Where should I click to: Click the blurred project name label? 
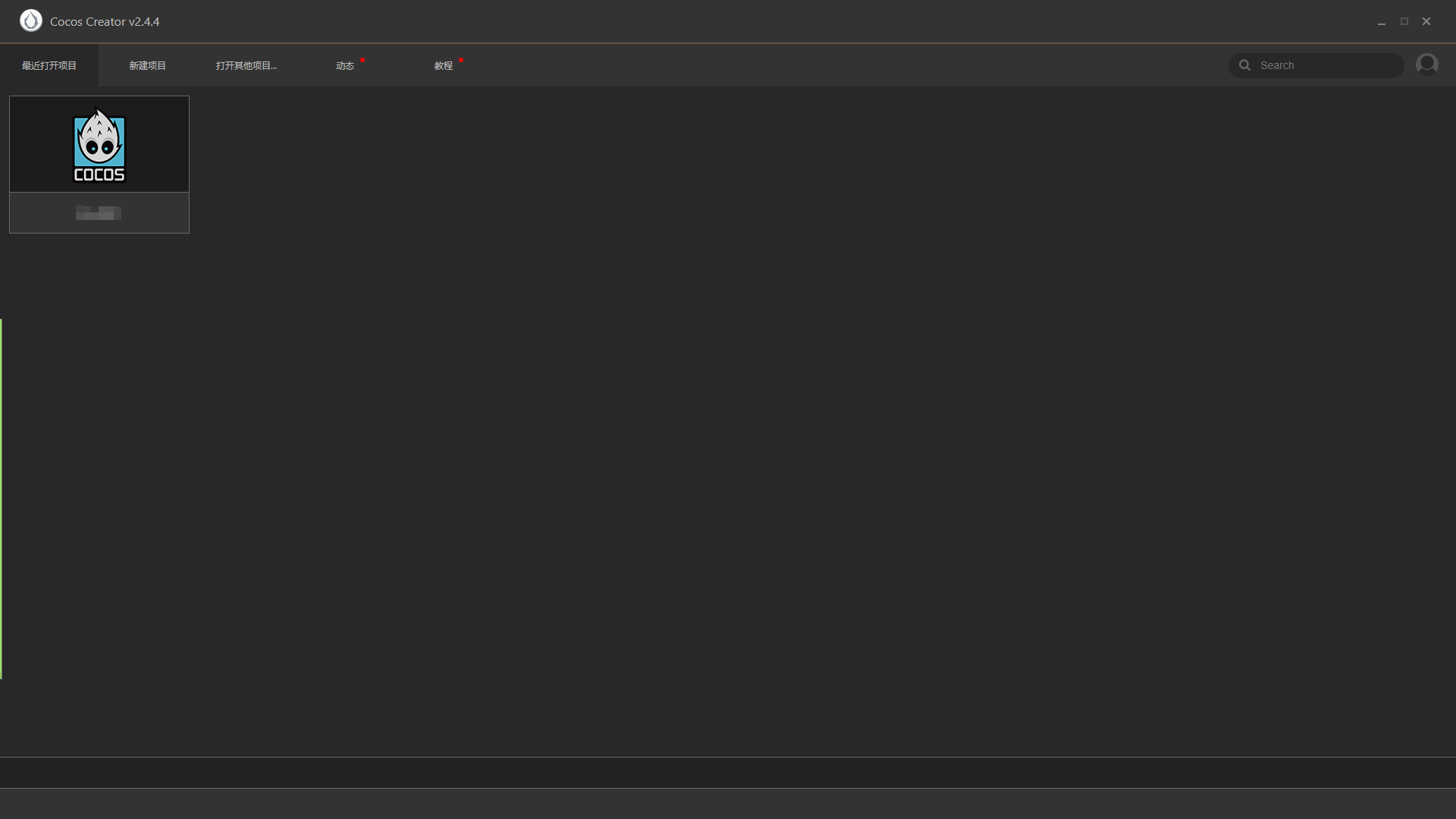[x=99, y=213]
